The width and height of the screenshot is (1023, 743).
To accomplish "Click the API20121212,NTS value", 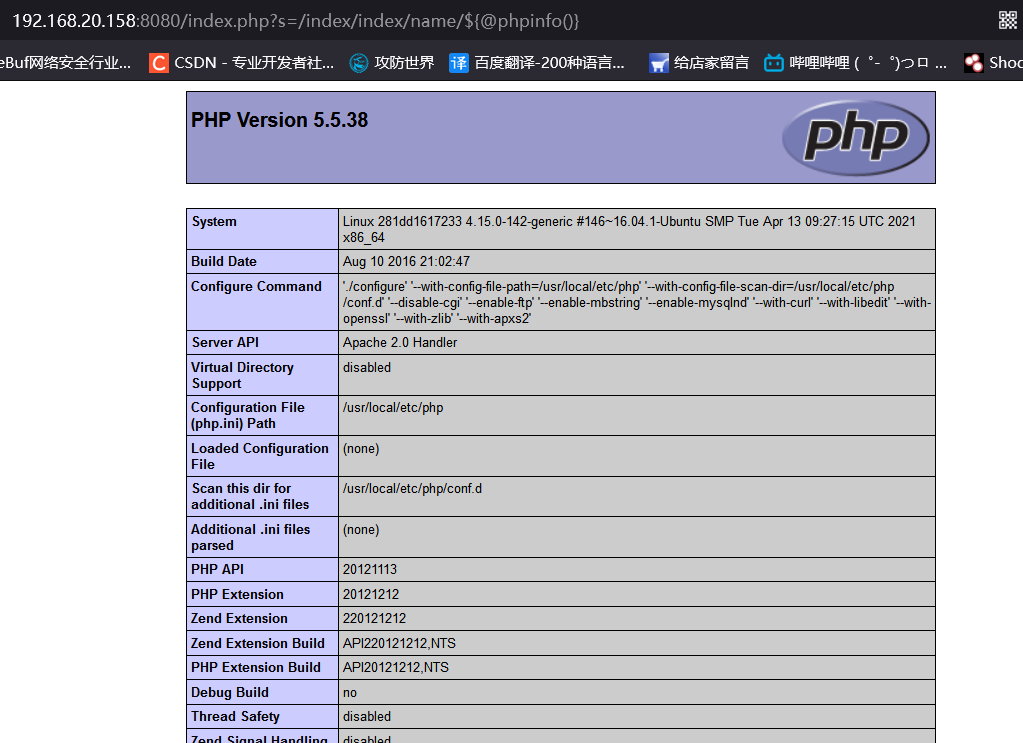I will click(x=396, y=667).
